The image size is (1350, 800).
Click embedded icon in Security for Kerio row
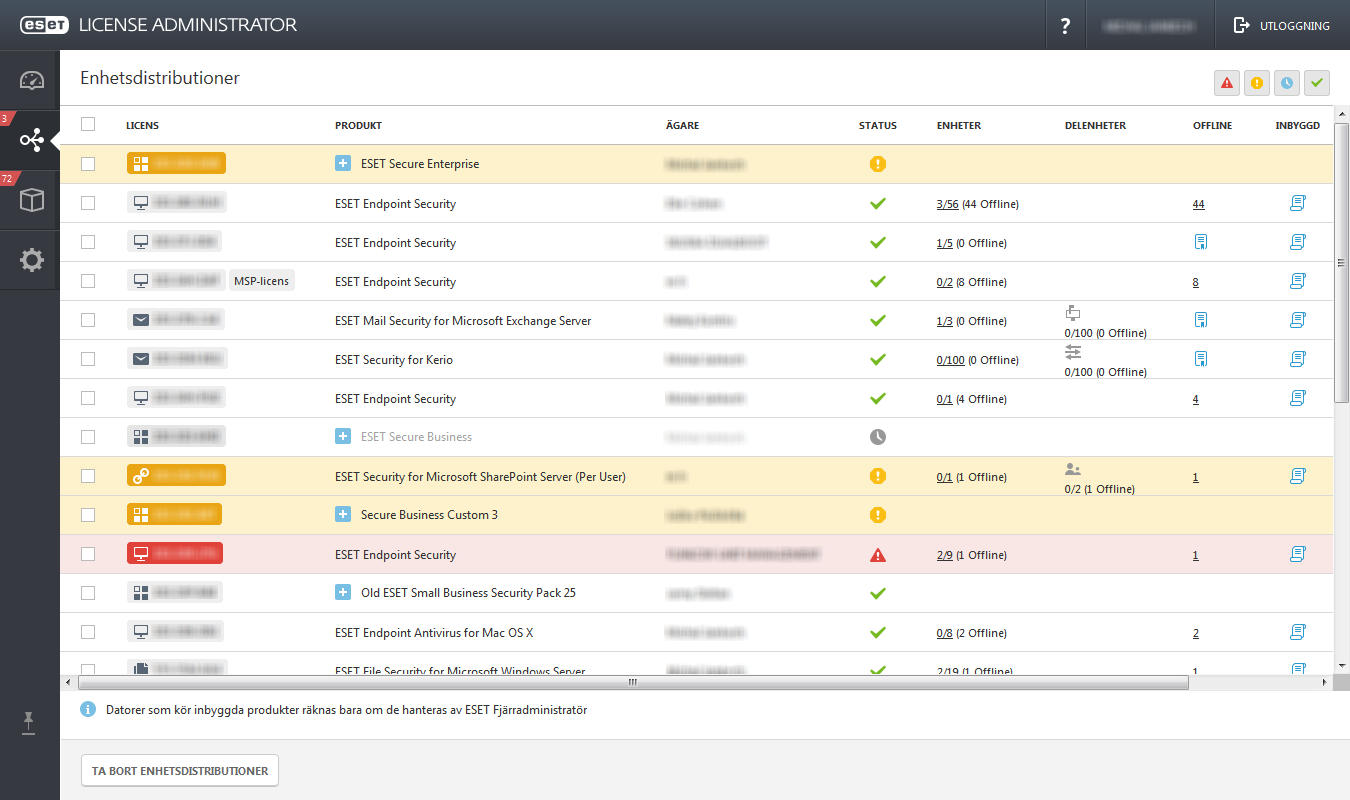[1298, 359]
